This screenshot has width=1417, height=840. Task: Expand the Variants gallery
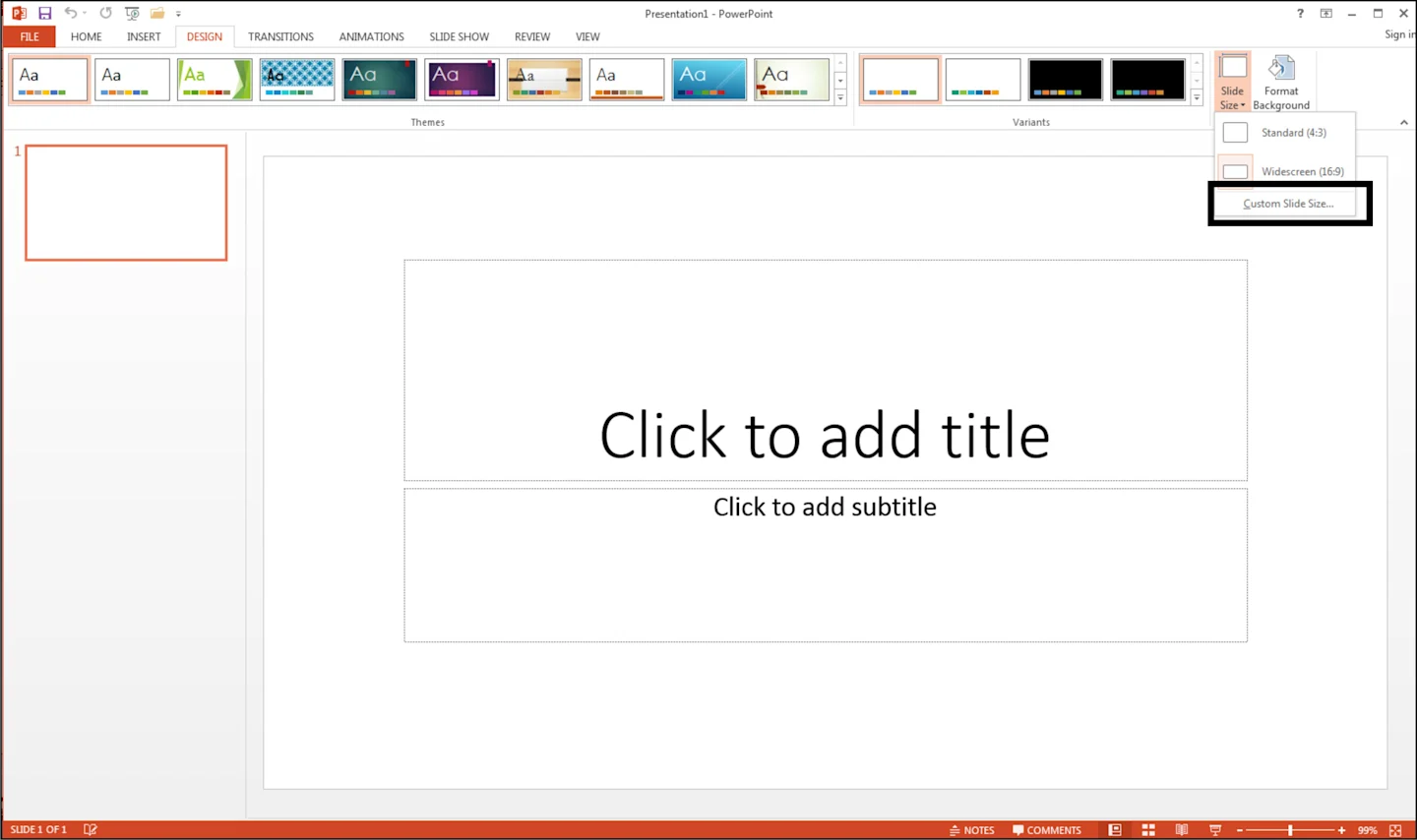[x=1197, y=95]
